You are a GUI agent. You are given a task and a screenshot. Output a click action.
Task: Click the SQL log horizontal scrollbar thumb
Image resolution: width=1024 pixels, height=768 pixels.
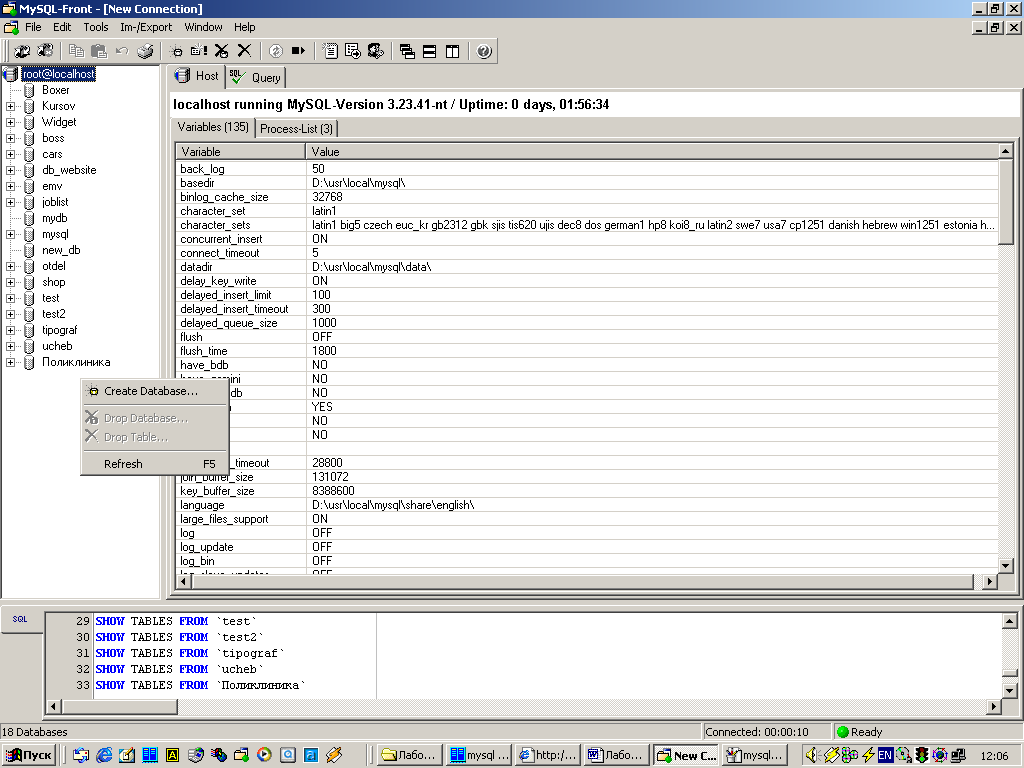[x=120, y=706]
